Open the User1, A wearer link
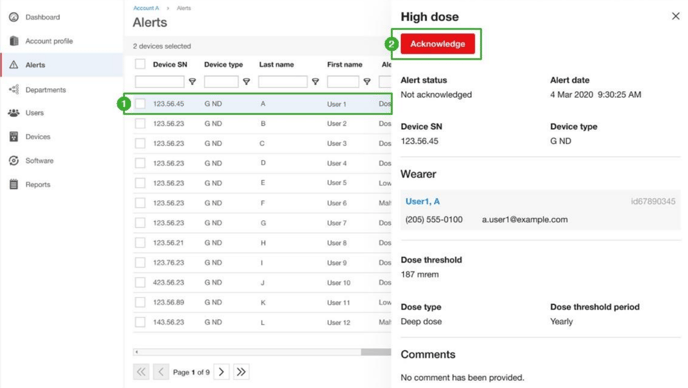 tap(423, 201)
